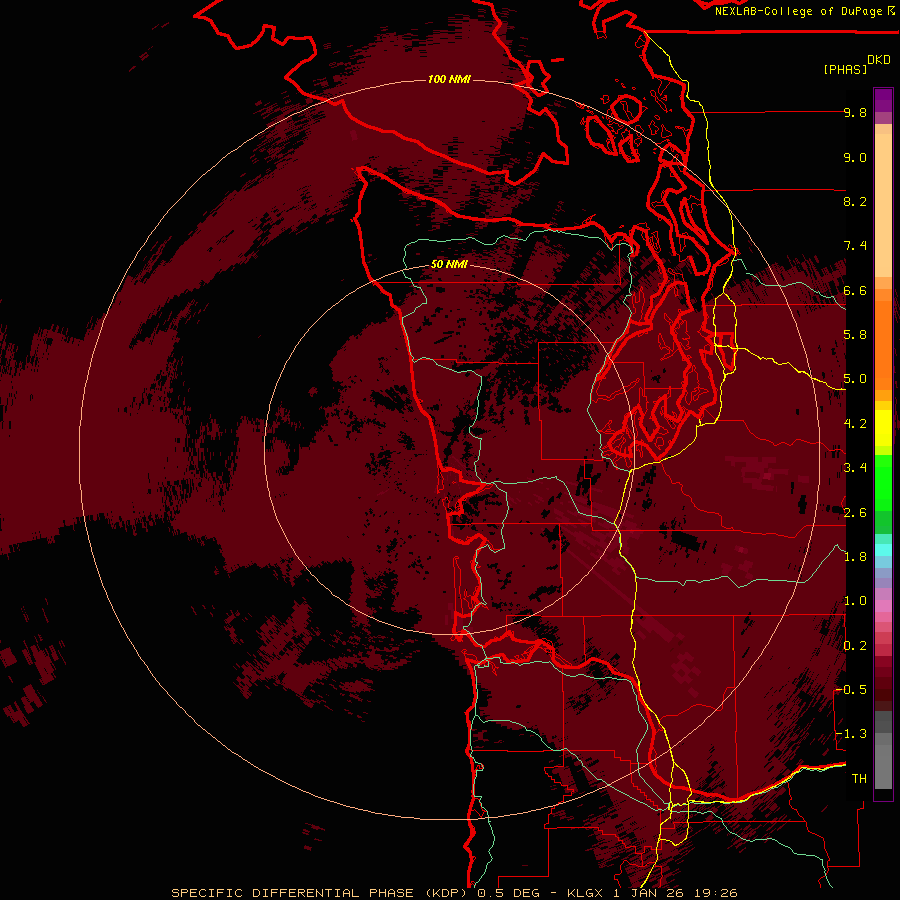
Task: Pick the 5.0 scale label
Action: point(855,379)
